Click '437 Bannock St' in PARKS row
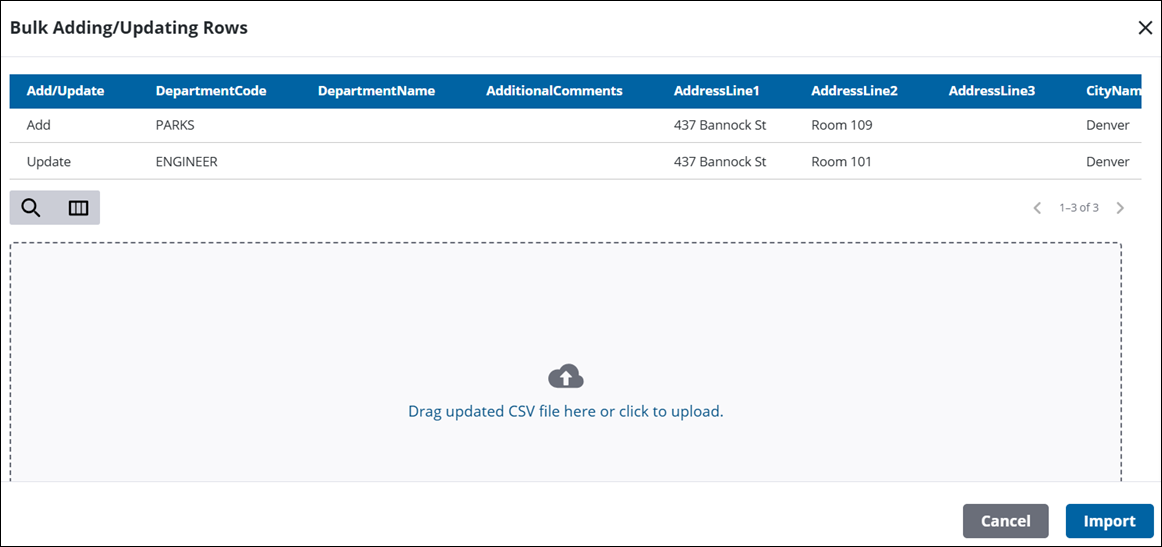 tap(720, 125)
